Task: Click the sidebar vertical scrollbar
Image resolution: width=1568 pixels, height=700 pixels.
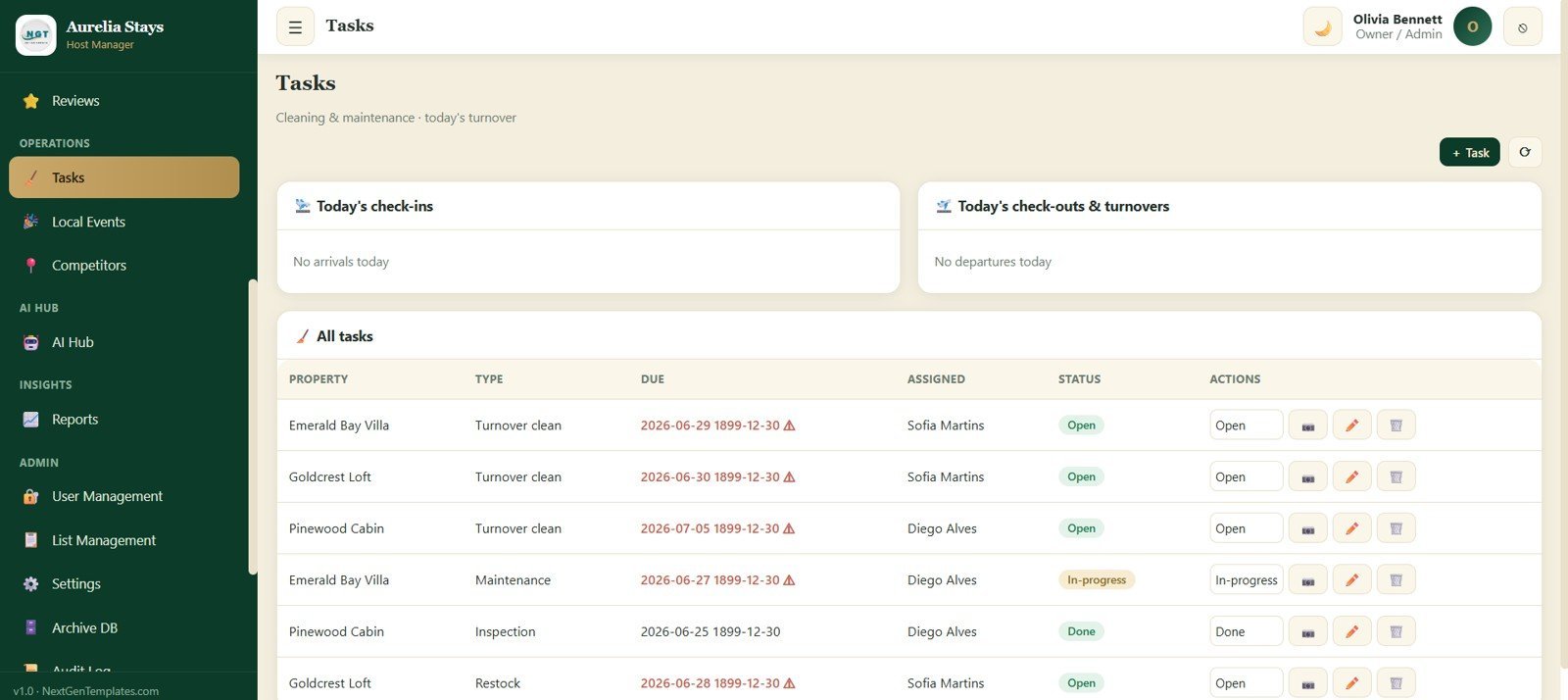Action: point(253,426)
